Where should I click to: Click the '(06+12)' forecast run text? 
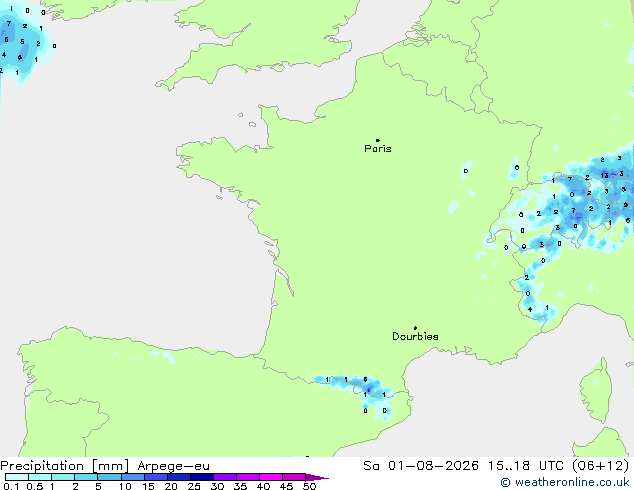tap(601, 466)
